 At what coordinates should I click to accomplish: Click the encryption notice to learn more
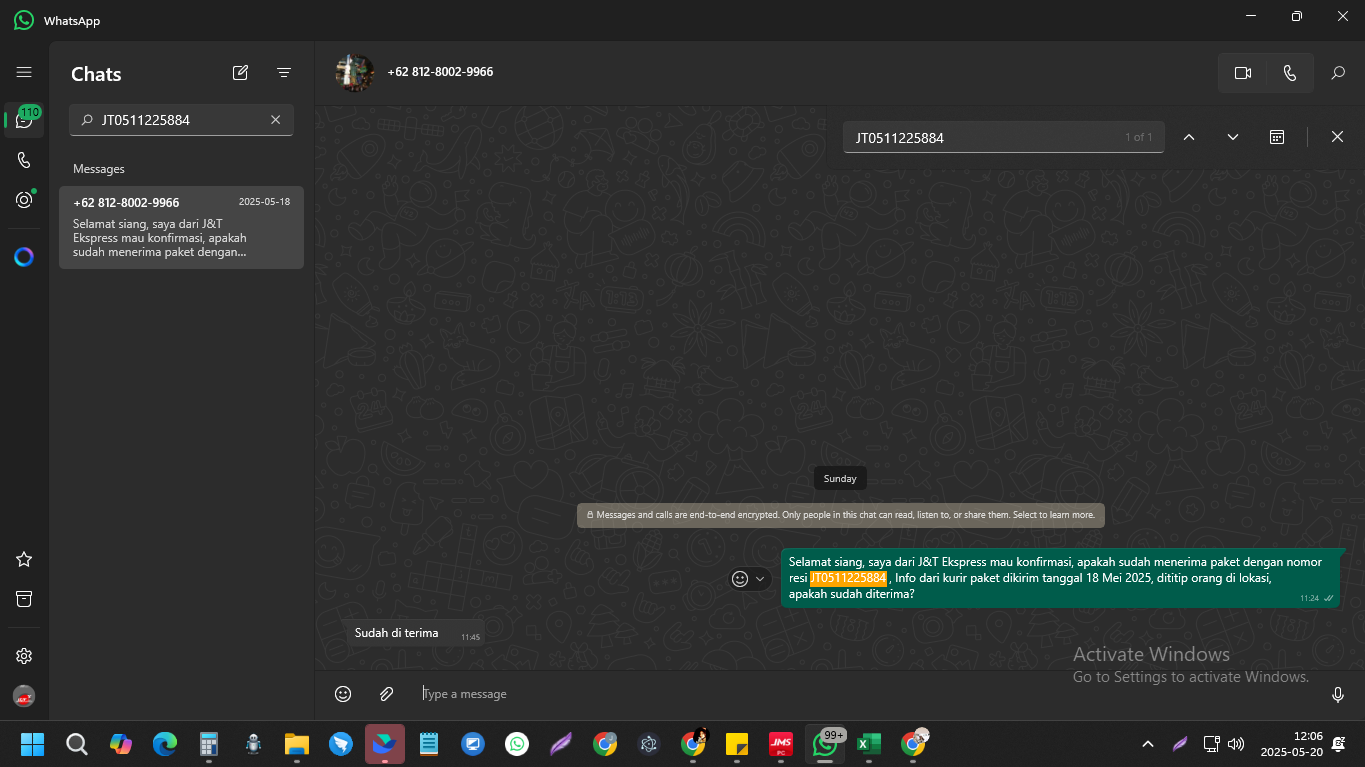pos(841,515)
